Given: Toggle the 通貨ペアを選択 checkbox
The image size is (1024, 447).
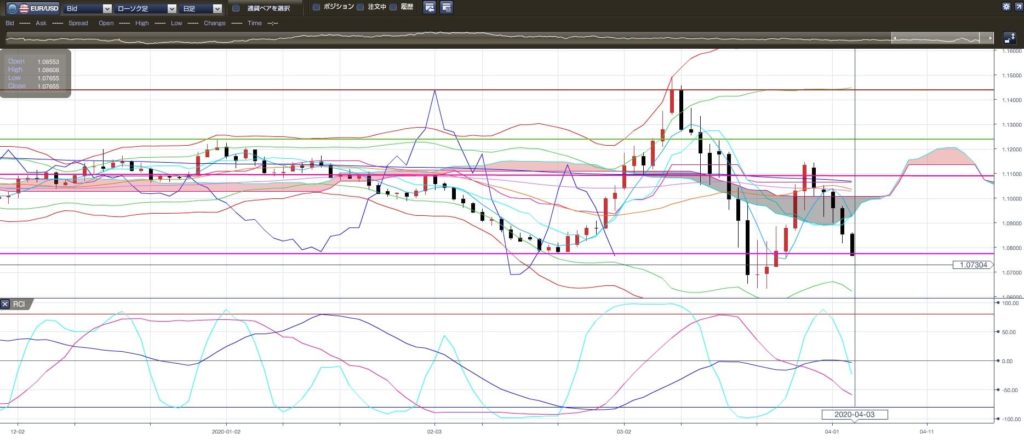Looking at the screenshot, I should [236, 8].
